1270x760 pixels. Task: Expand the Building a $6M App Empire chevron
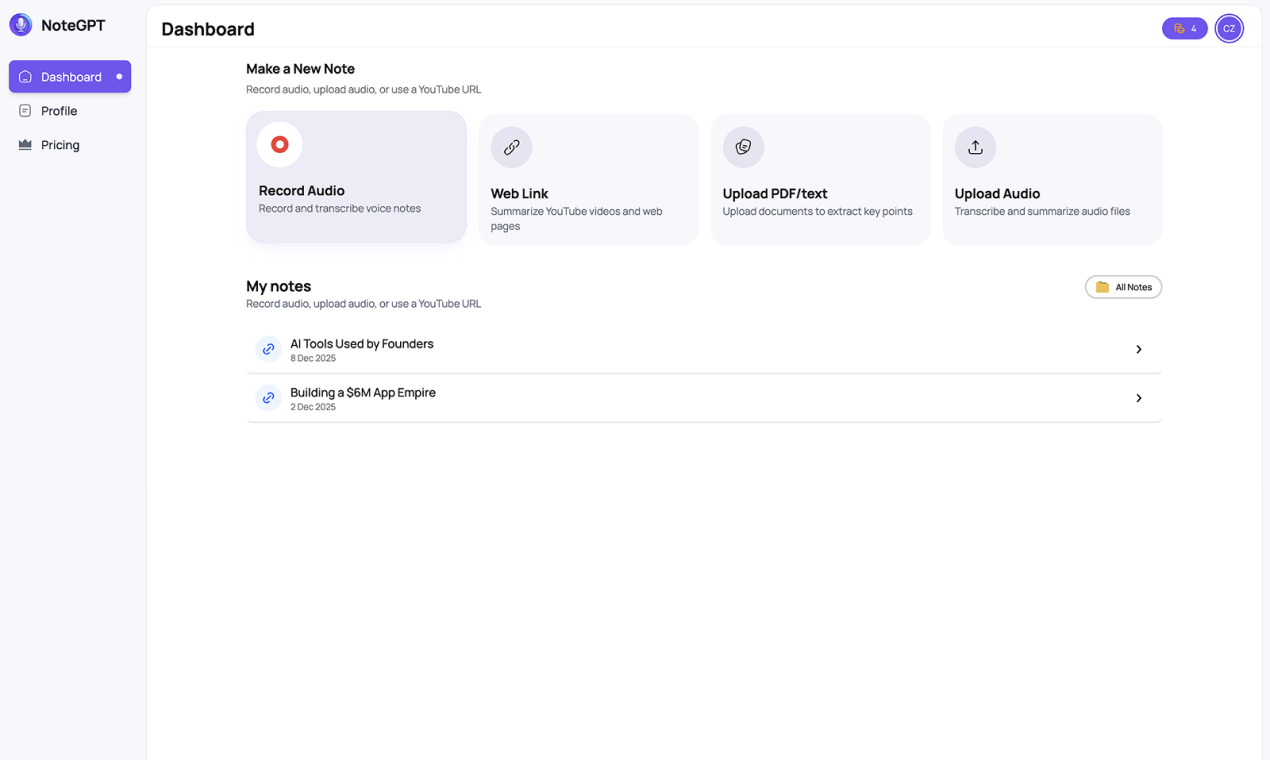1138,398
